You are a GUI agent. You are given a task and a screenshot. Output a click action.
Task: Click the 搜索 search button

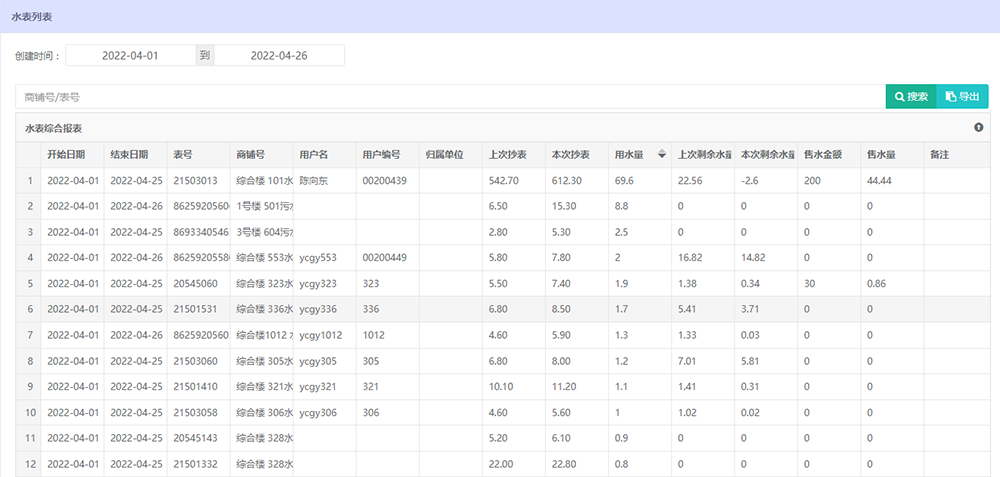pyautogui.click(x=911, y=97)
